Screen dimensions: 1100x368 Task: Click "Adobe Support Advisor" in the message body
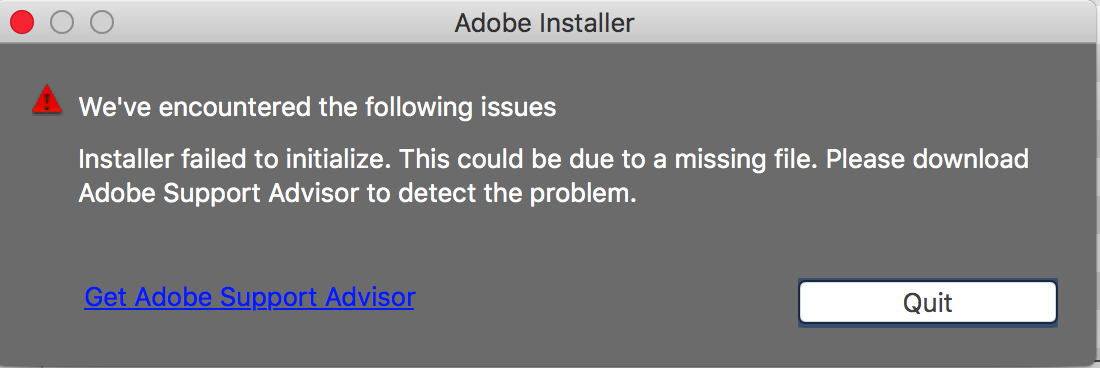point(219,193)
